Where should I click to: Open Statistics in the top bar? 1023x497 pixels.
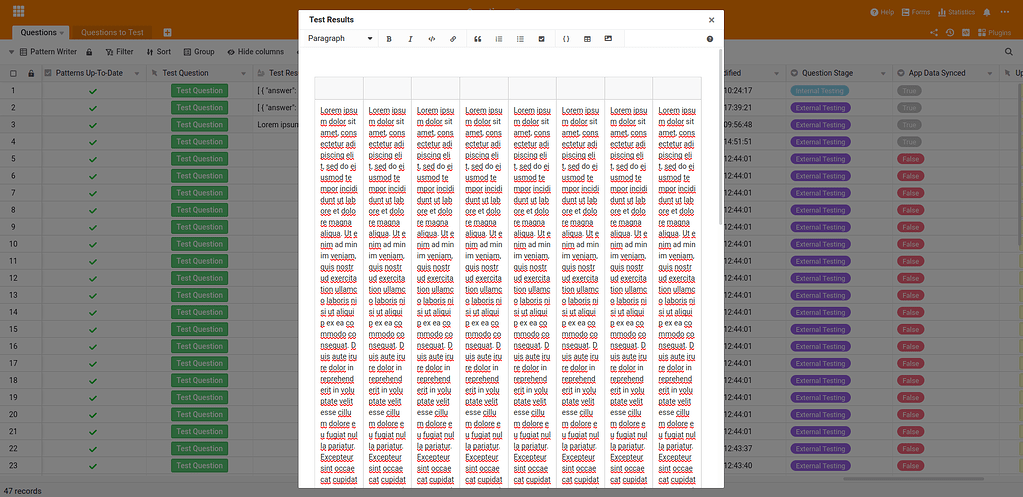[956, 12]
